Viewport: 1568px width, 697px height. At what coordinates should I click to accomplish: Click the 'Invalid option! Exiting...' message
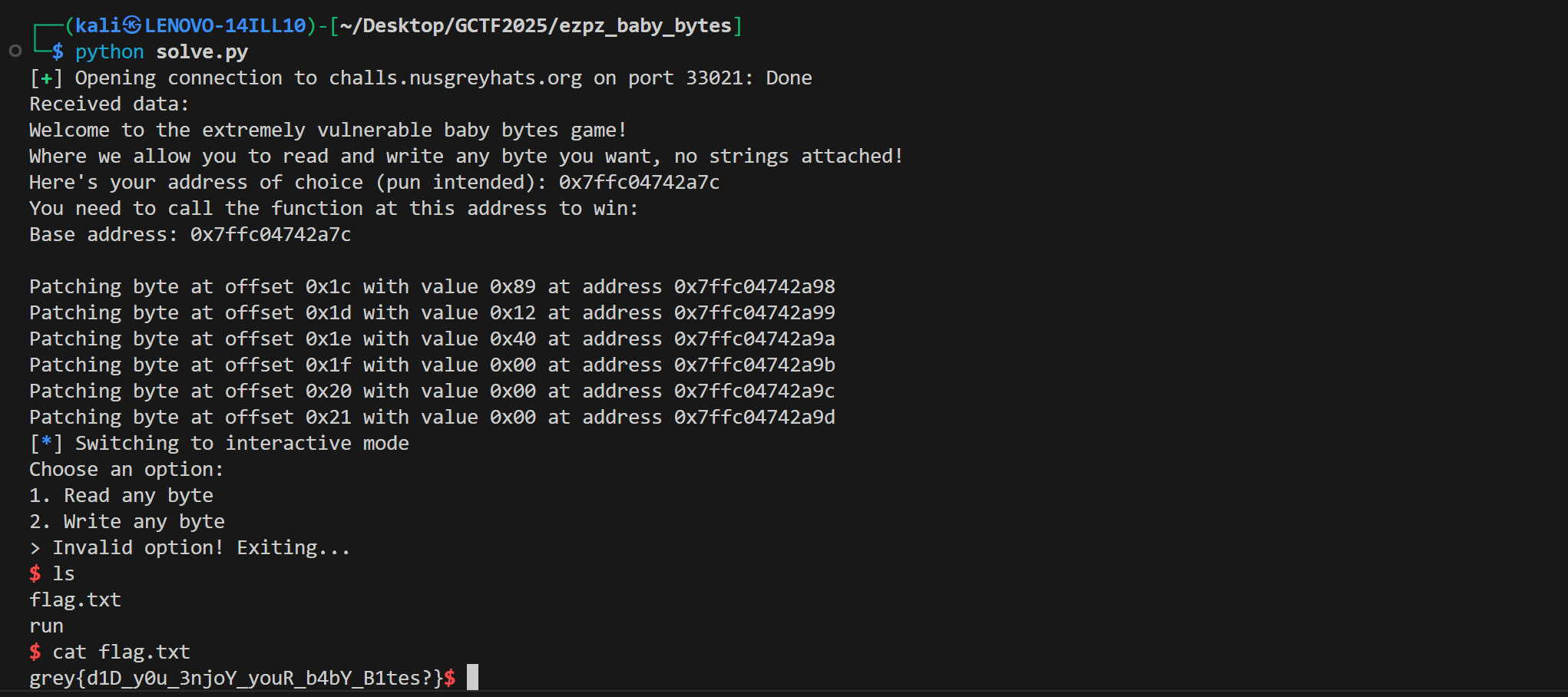click(201, 548)
